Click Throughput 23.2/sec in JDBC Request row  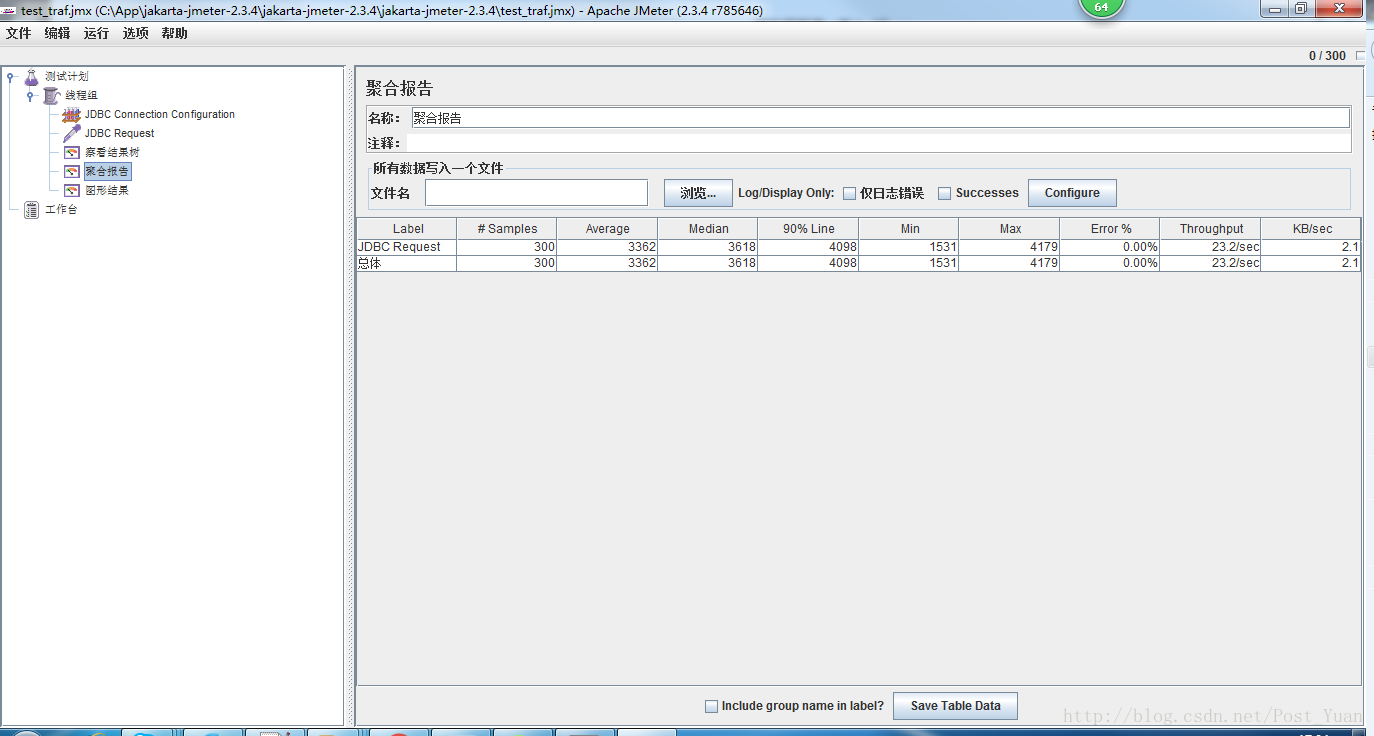point(1210,247)
